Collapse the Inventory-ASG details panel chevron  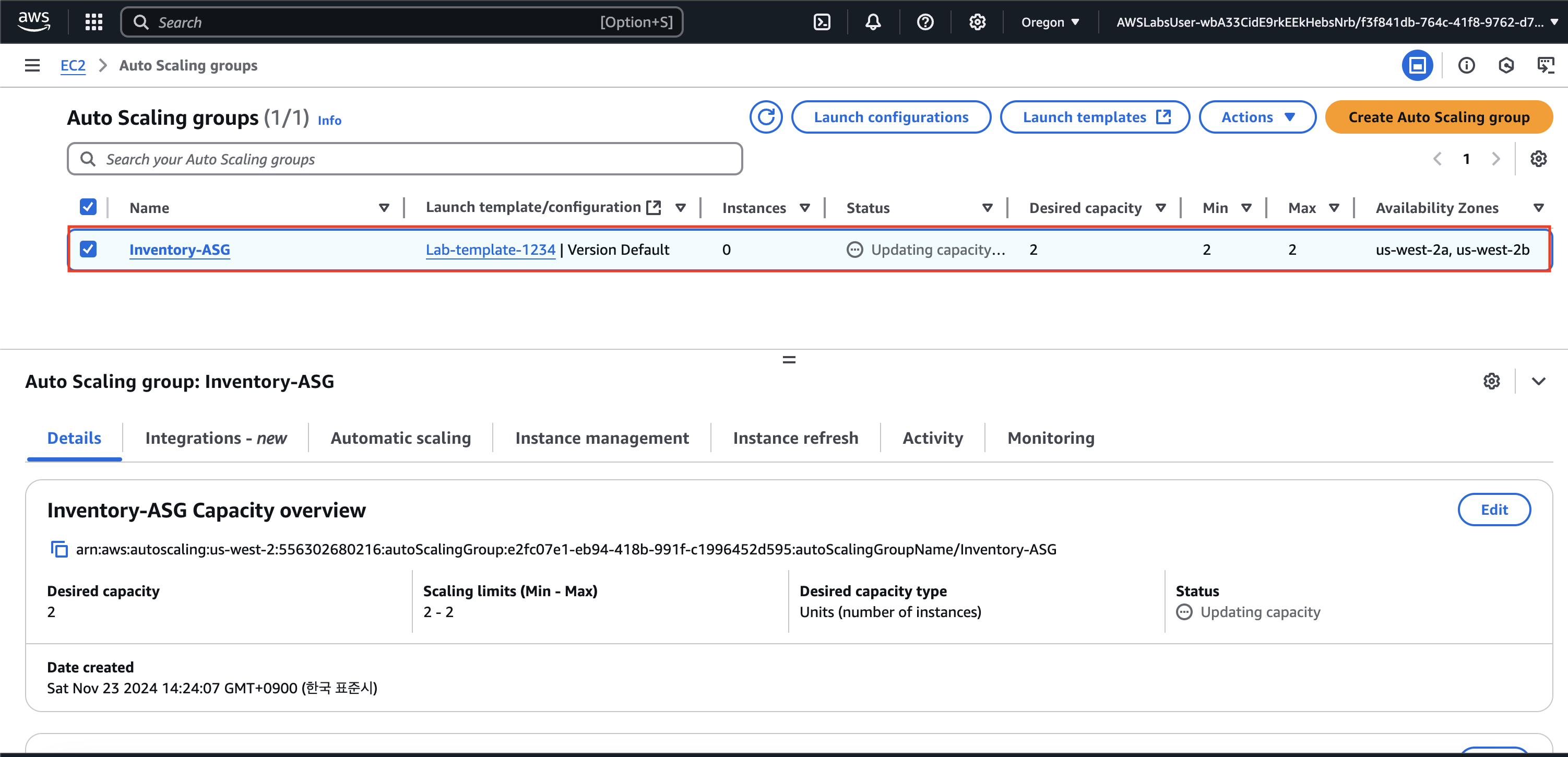[1538, 381]
